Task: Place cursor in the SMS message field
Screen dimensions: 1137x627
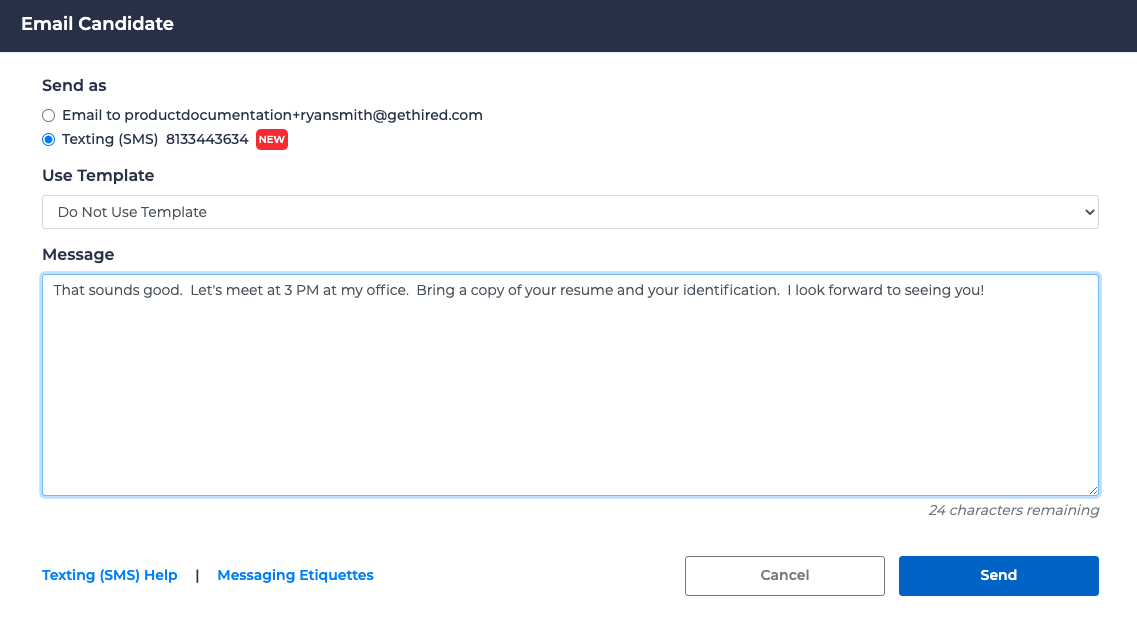Action: tap(569, 385)
